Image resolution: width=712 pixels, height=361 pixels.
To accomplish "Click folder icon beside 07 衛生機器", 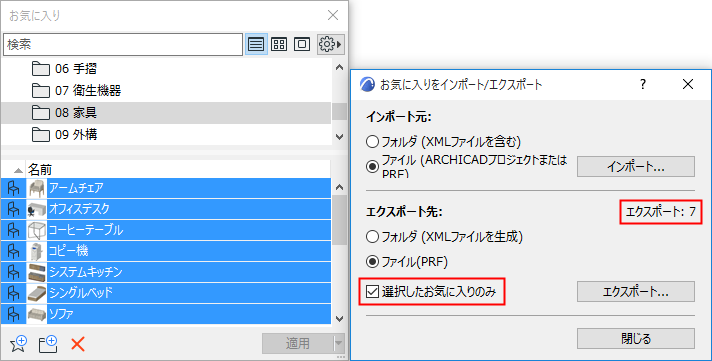I will click(41, 91).
